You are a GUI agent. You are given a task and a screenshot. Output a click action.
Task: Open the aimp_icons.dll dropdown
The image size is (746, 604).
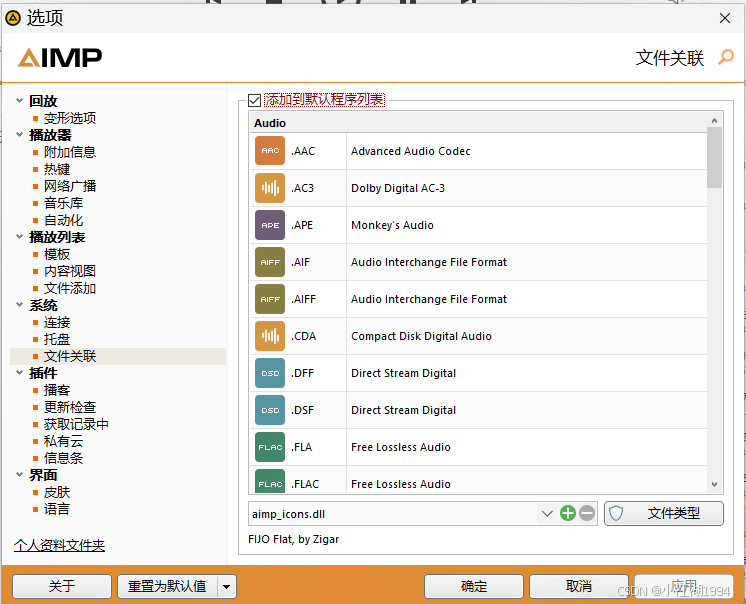click(x=547, y=514)
